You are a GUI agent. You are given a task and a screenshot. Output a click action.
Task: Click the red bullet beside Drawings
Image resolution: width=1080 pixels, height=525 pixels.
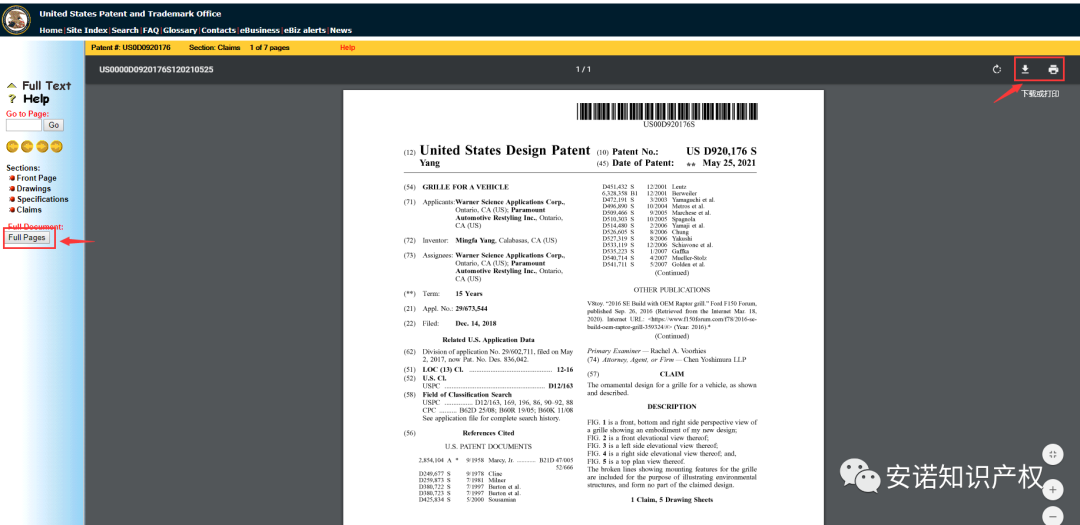click(x=12, y=189)
